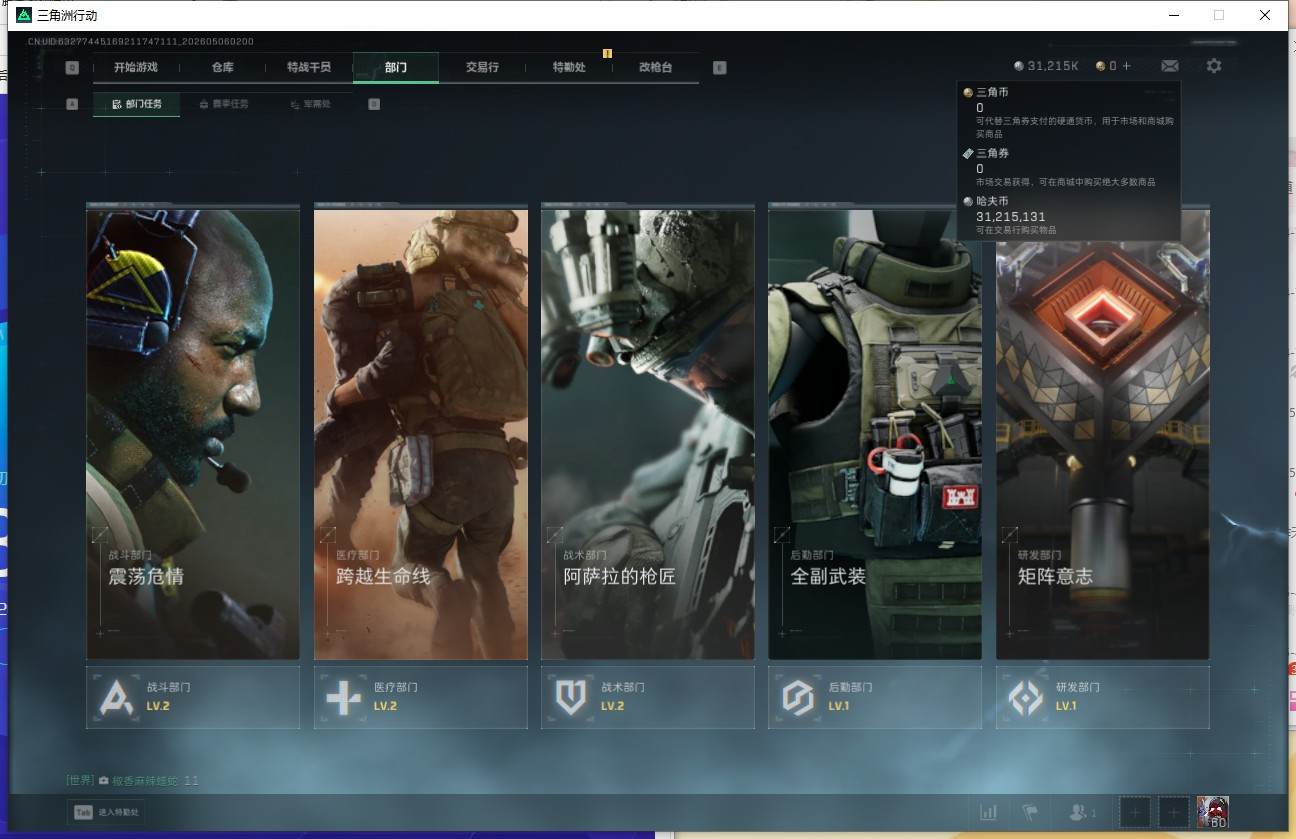Switch to the 赛季任务 sub-tab
The height and width of the screenshot is (839, 1296).
coord(224,104)
